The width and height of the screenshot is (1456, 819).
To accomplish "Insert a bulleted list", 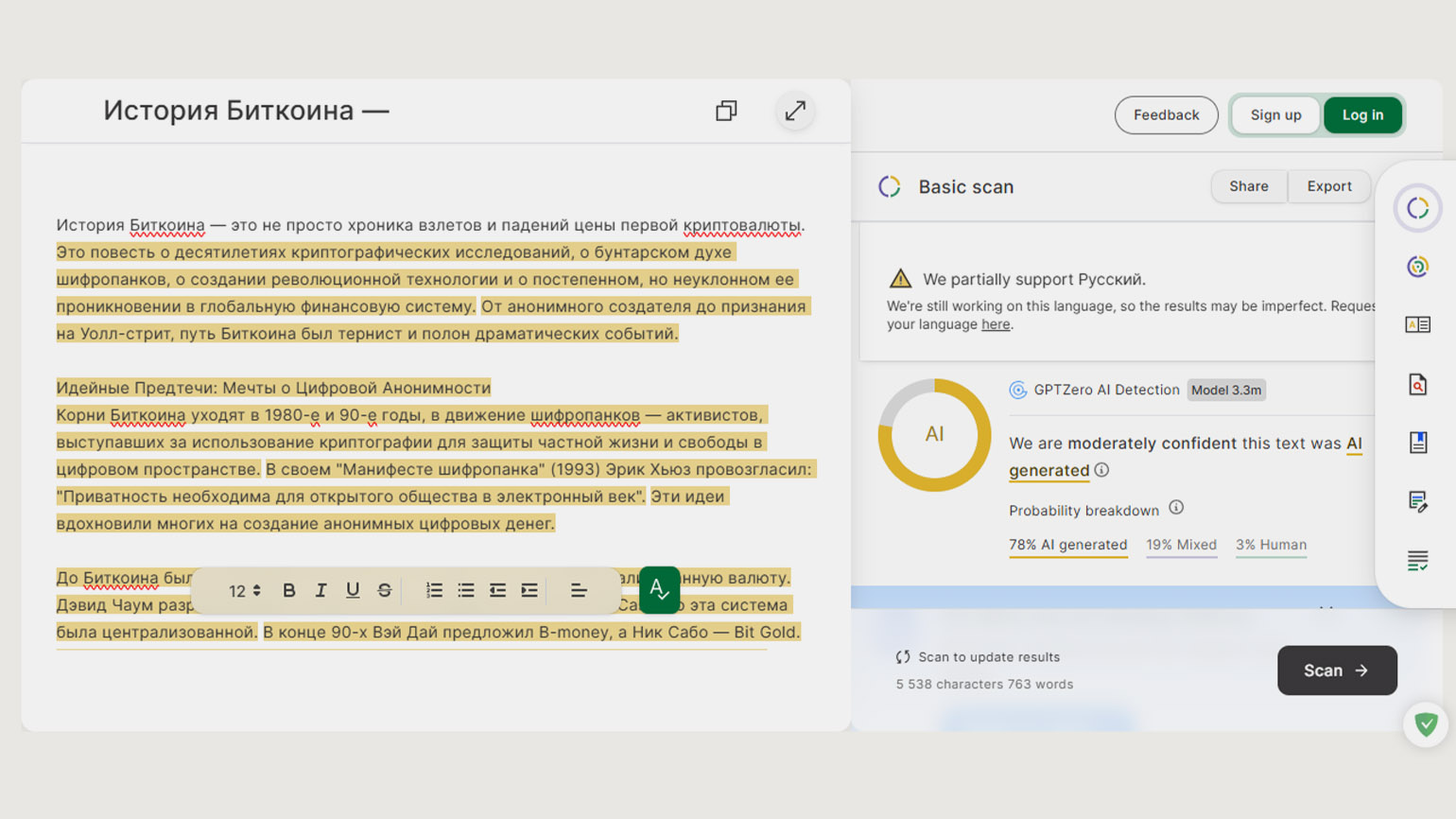I will (466, 590).
